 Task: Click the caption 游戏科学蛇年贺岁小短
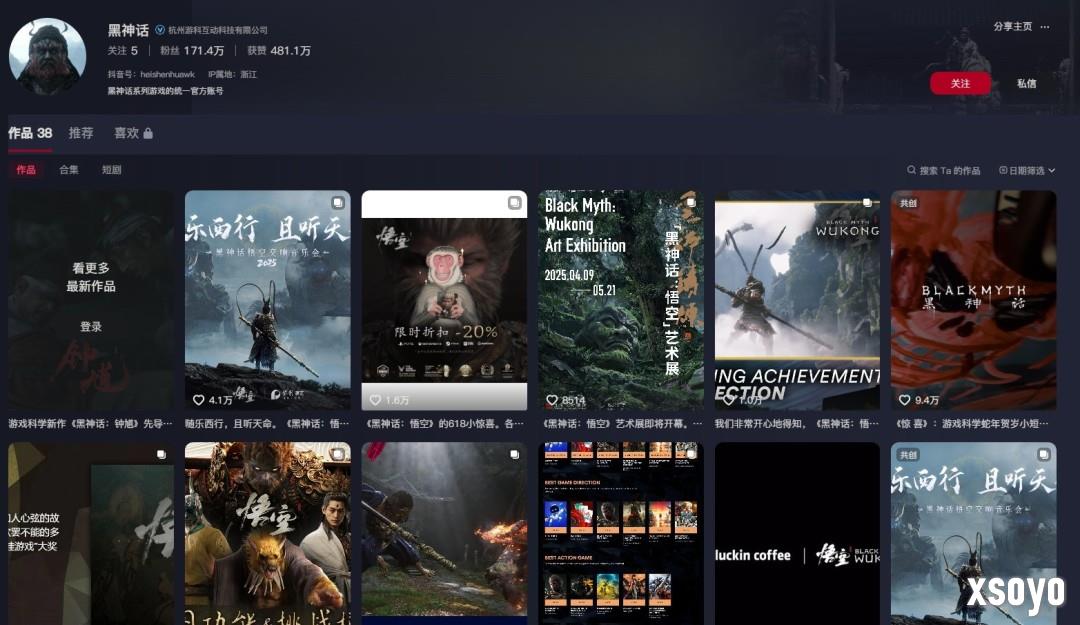(x=972, y=423)
